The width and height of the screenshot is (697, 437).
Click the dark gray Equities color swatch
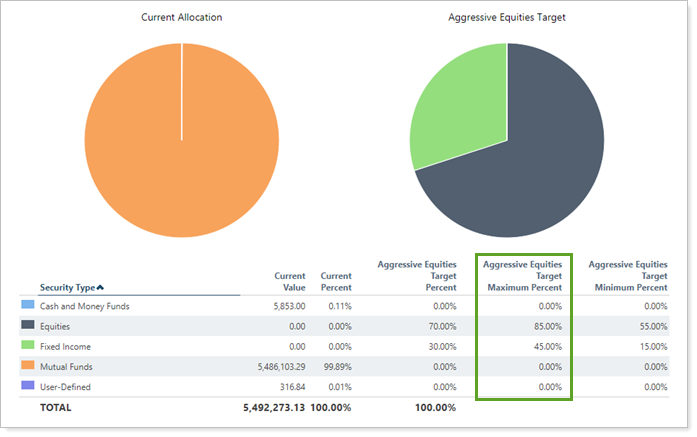(27, 326)
